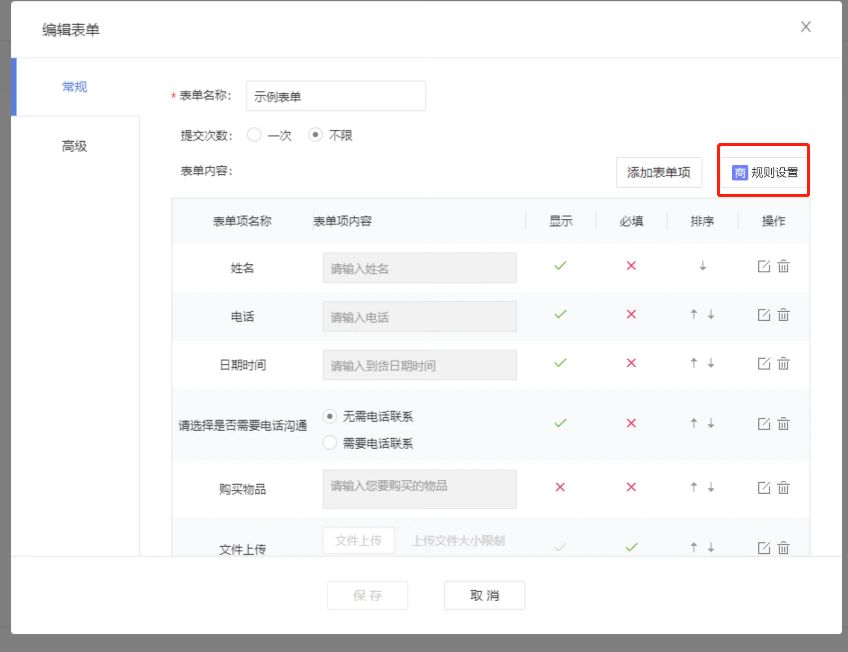The width and height of the screenshot is (848, 652).
Task: Click 添加表单项 button
Action: [x=659, y=172]
